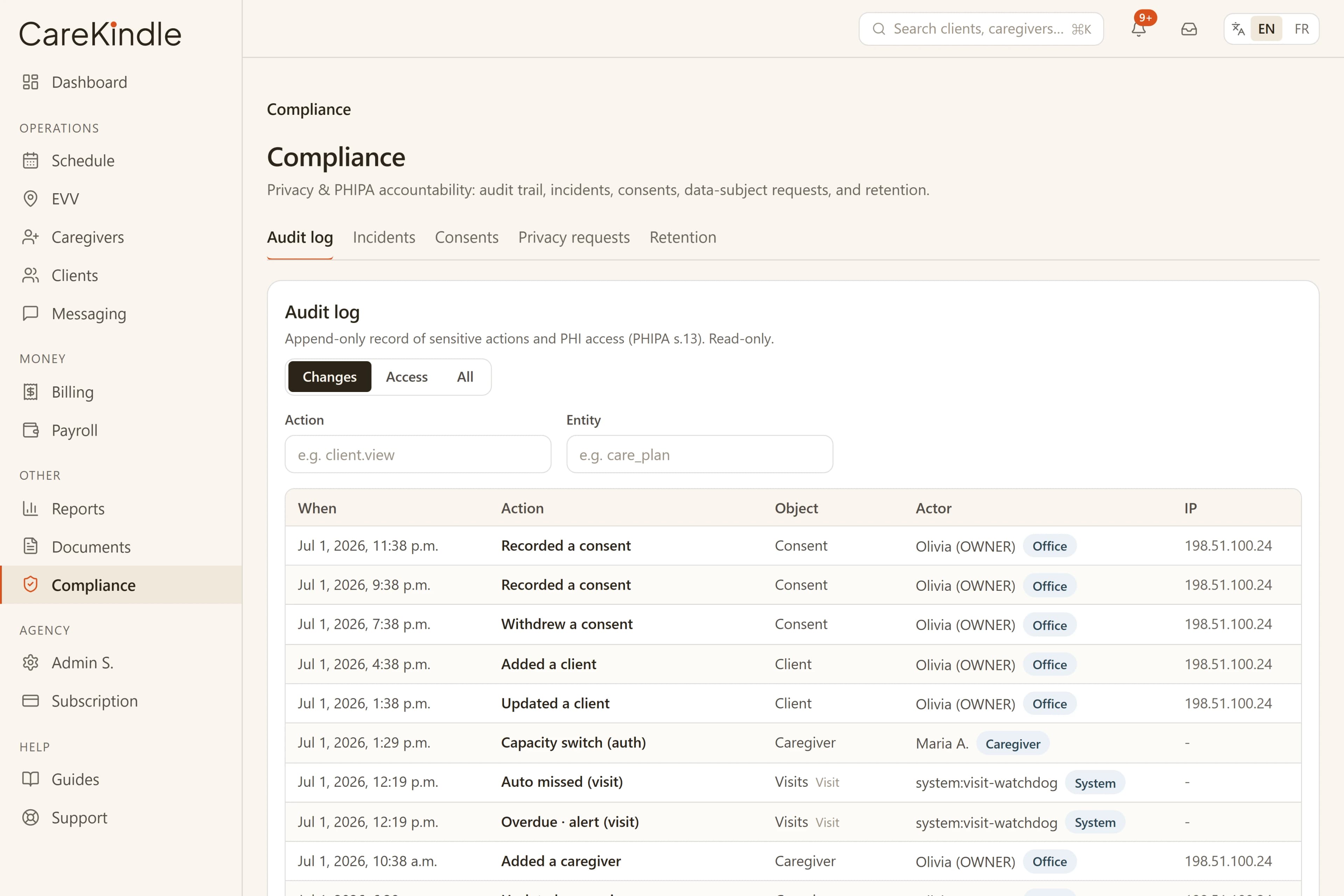The width and height of the screenshot is (1344, 896).
Task: Click the Schedule calendar icon
Action: point(30,161)
